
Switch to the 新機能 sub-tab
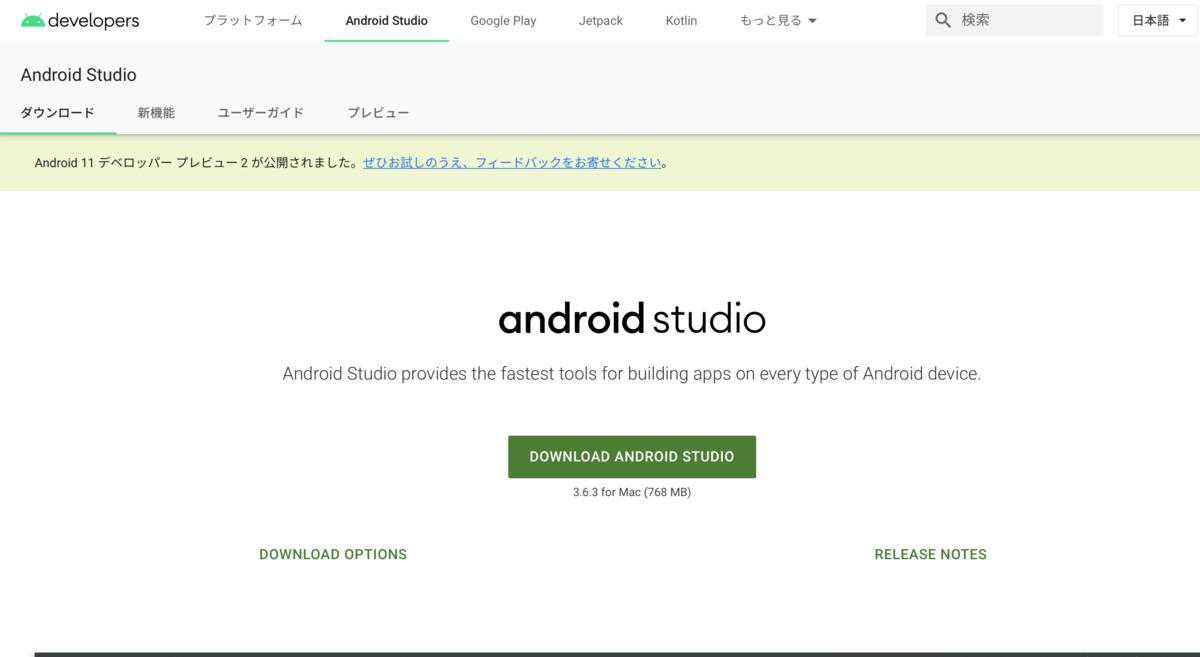(x=156, y=113)
